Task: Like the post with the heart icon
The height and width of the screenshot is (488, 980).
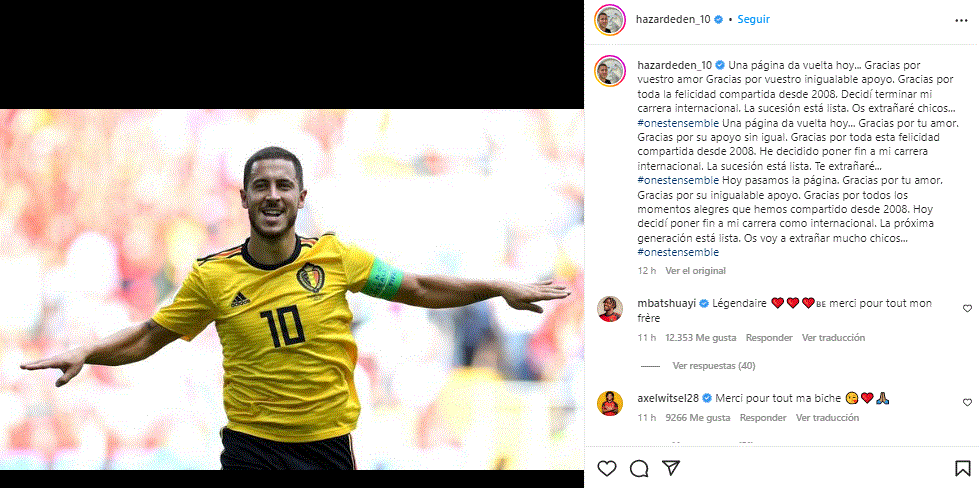Action: [x=606, y=469]
